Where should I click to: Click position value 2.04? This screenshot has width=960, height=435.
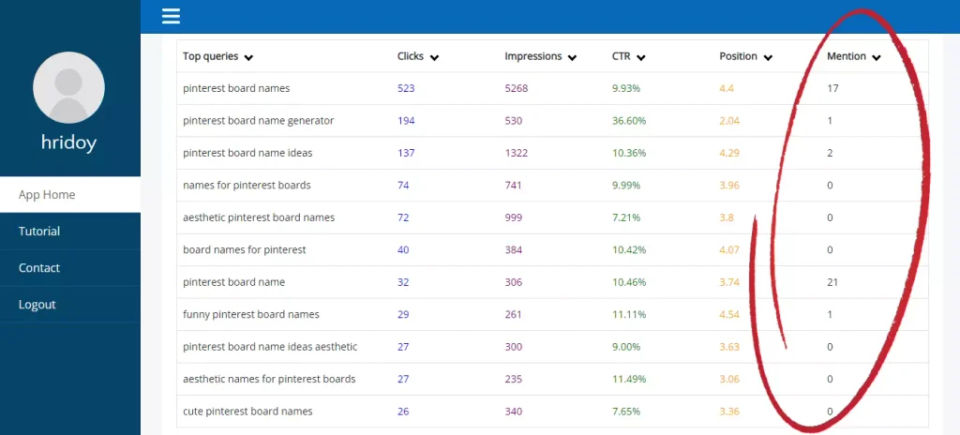pos(729,121)
